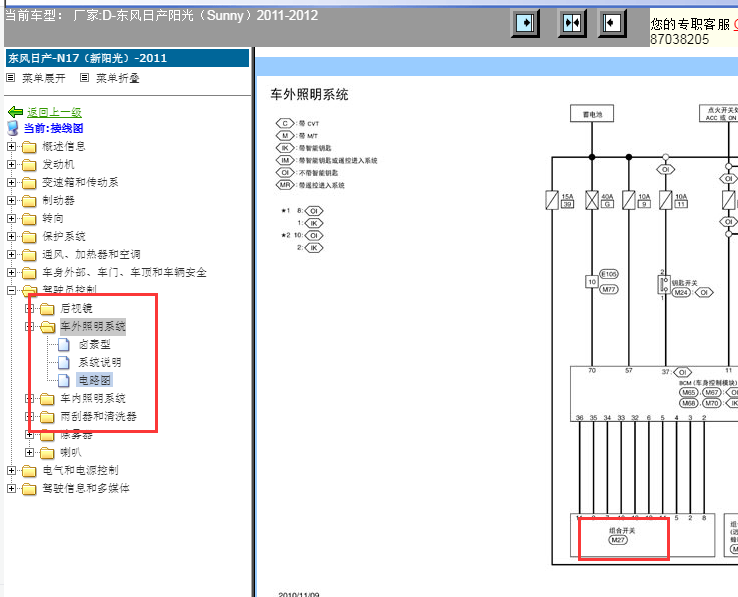The height and width of the screenshot is (597, 738).
Task: Click the green back arrow icon
Action: pyautogui.click(x=16, y=112)
